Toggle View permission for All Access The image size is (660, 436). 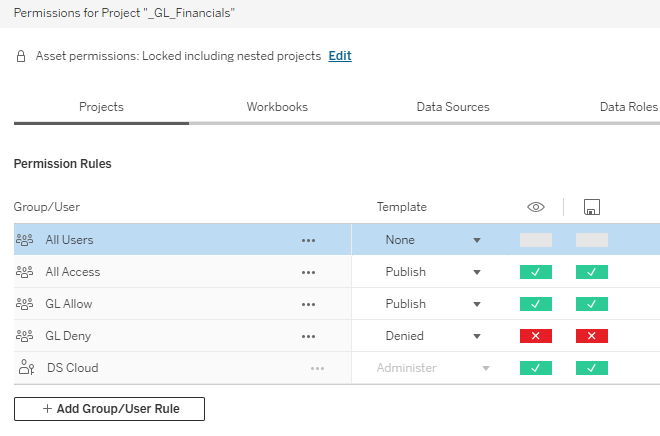536,272
